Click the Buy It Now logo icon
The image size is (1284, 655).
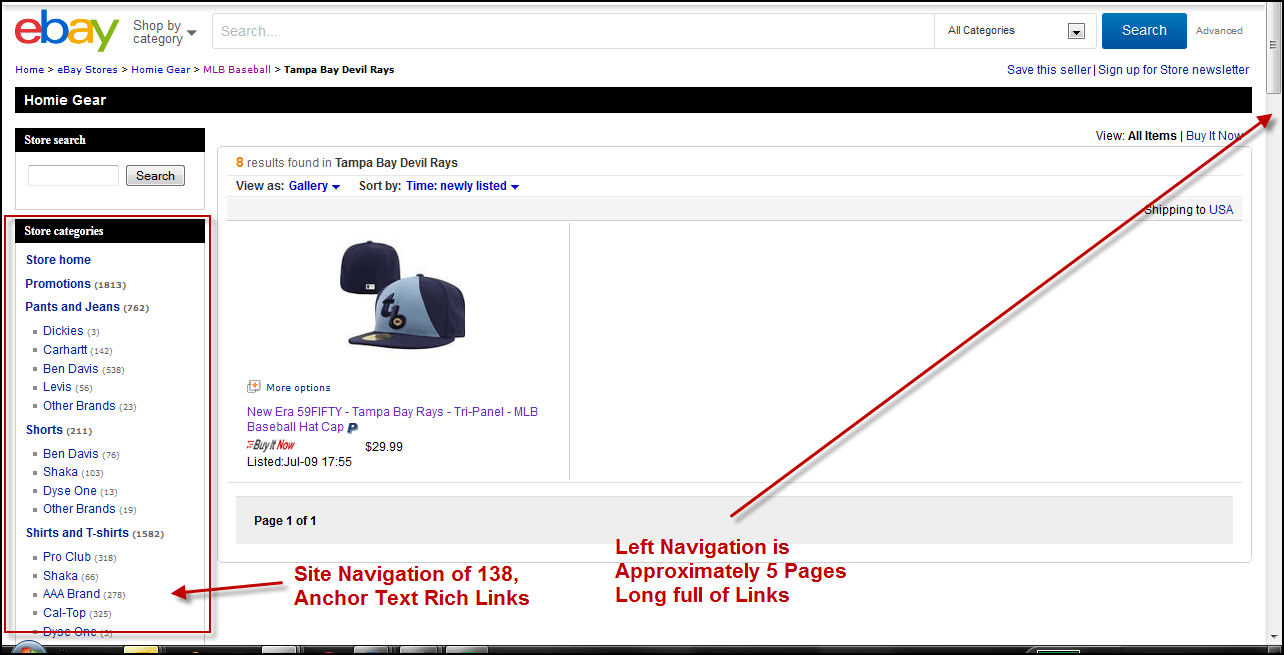[271, 445]
